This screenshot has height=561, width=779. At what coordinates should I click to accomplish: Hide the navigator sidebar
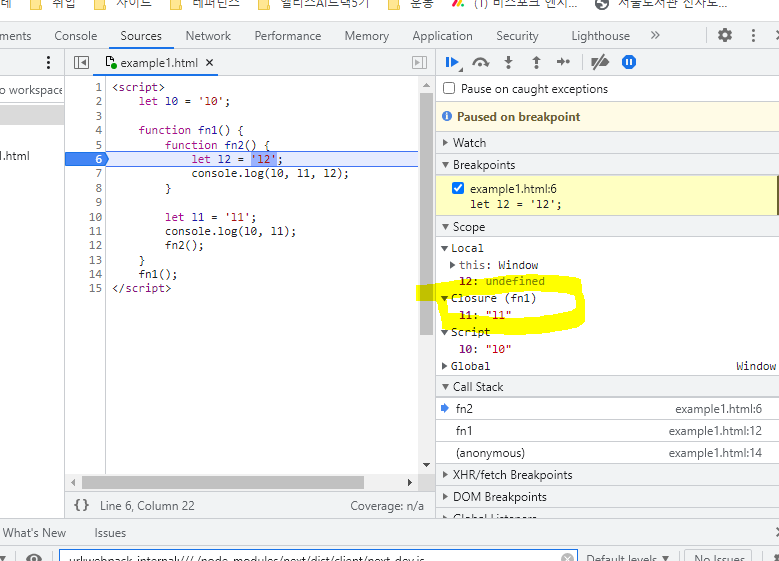click(81, 63)
